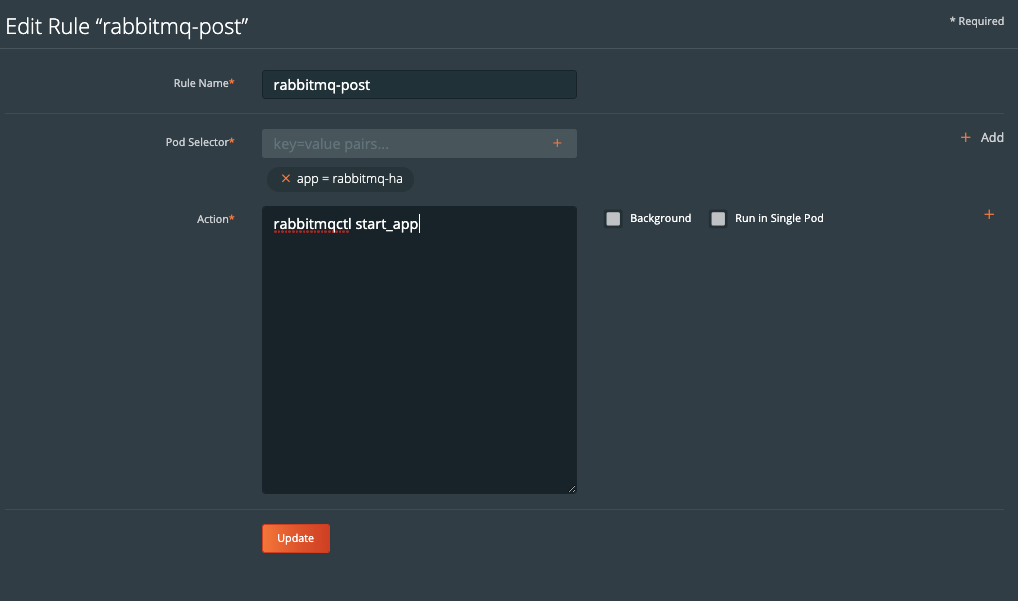Click the Background label text
This screenshot has height=601, width=1018.
pyautogui.click(x=660, y=218)
